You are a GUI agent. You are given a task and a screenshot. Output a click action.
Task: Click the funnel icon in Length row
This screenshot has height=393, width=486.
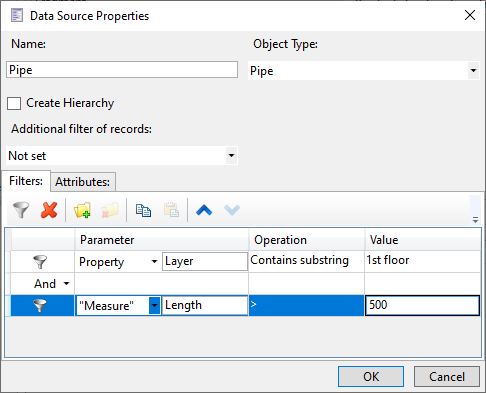coord(40,305)
